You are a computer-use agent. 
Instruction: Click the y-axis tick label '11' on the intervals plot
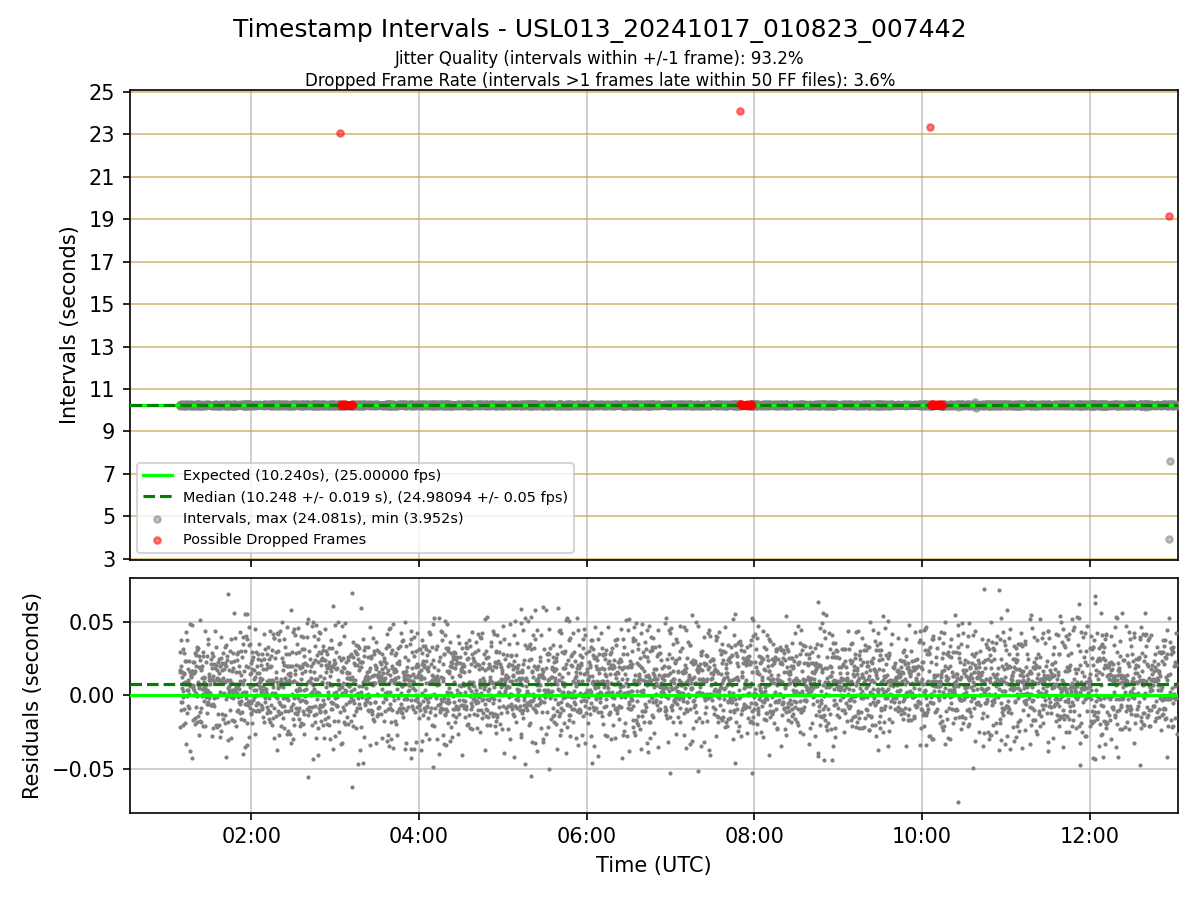(x=100, y=389)
